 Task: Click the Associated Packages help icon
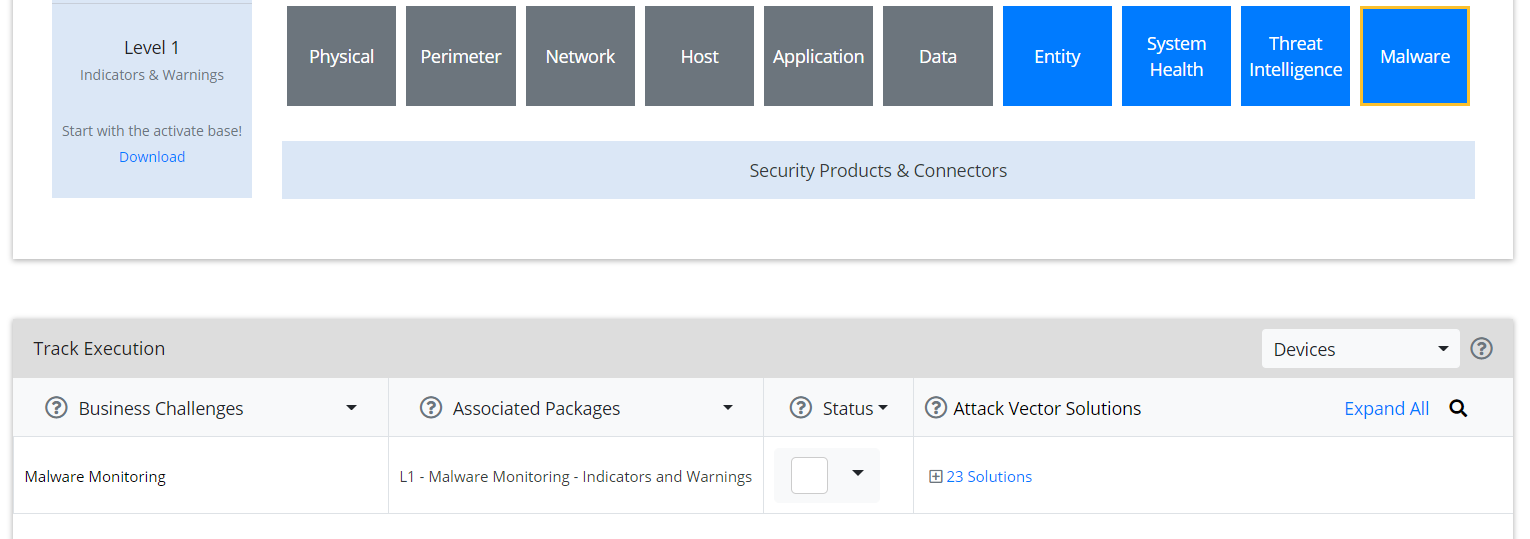[x=431, y=408]
